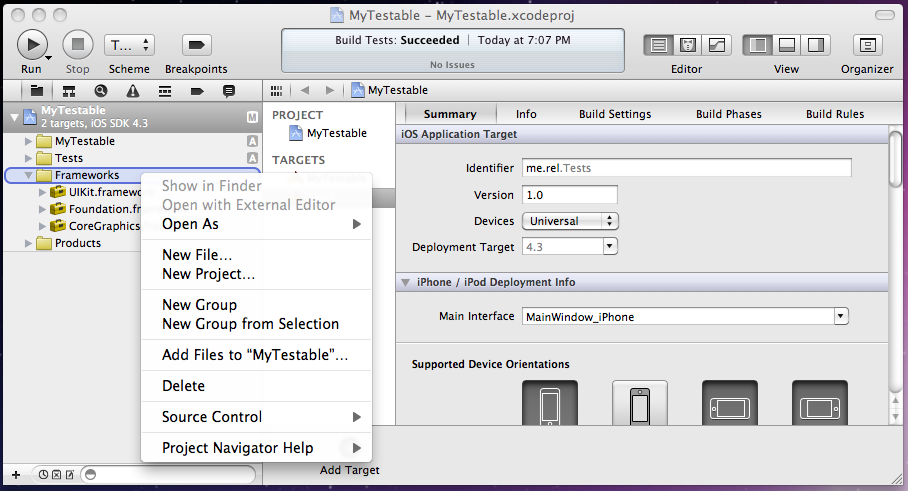
Task: Collapse the Frameworks group
Action: click(x=28, y=175)
